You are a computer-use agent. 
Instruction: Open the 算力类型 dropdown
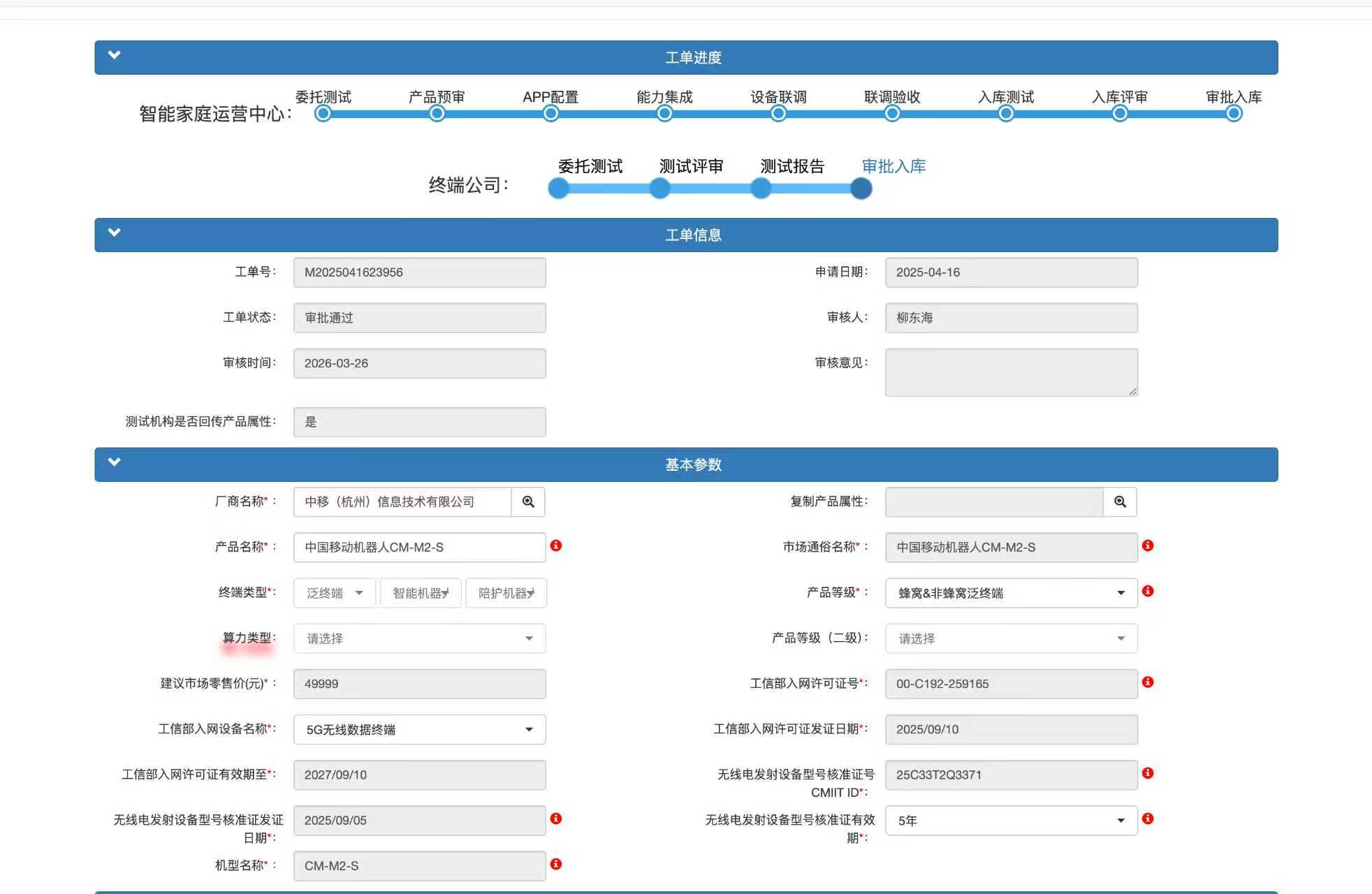(x=420, y=638)
